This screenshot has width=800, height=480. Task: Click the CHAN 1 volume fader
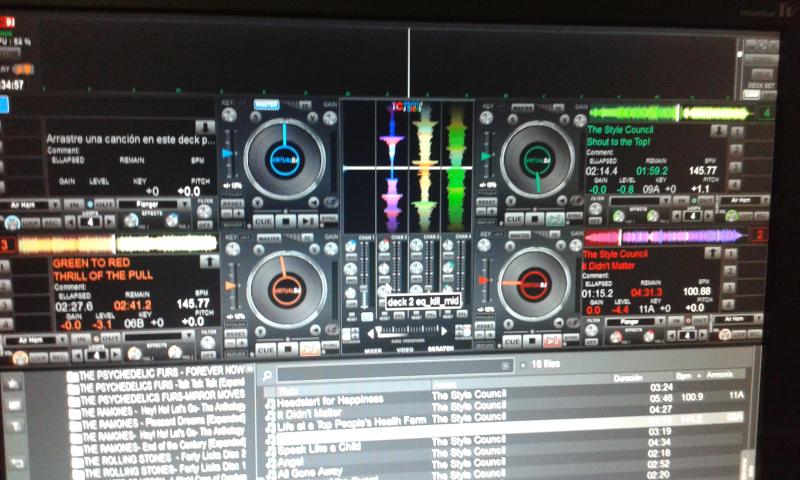click(364, 274)
